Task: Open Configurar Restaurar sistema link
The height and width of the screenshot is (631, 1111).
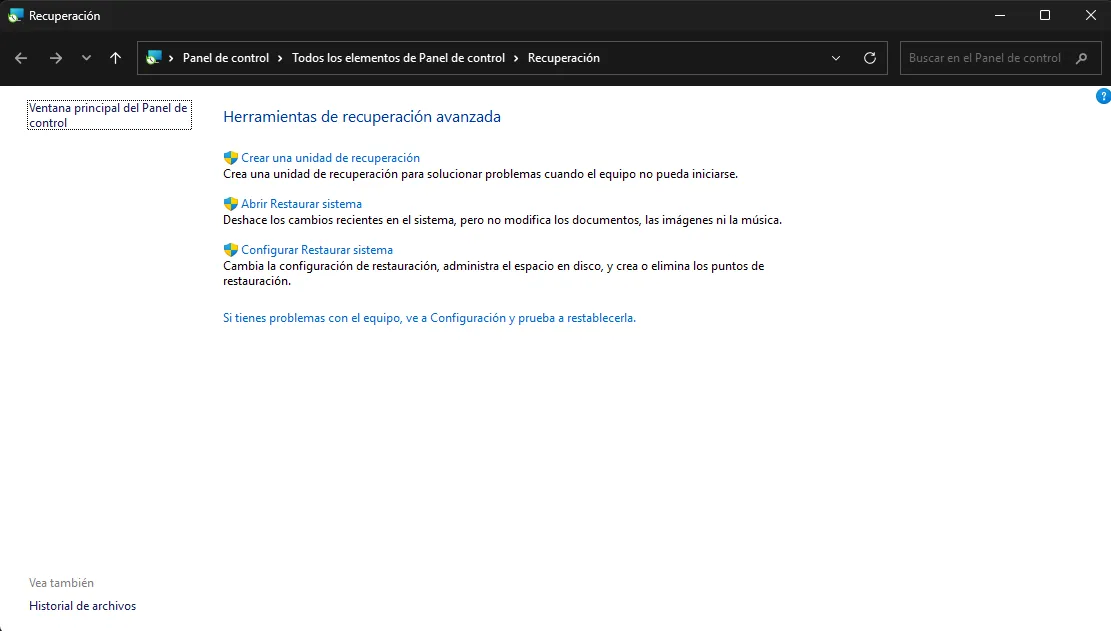Action: (317, 250)
